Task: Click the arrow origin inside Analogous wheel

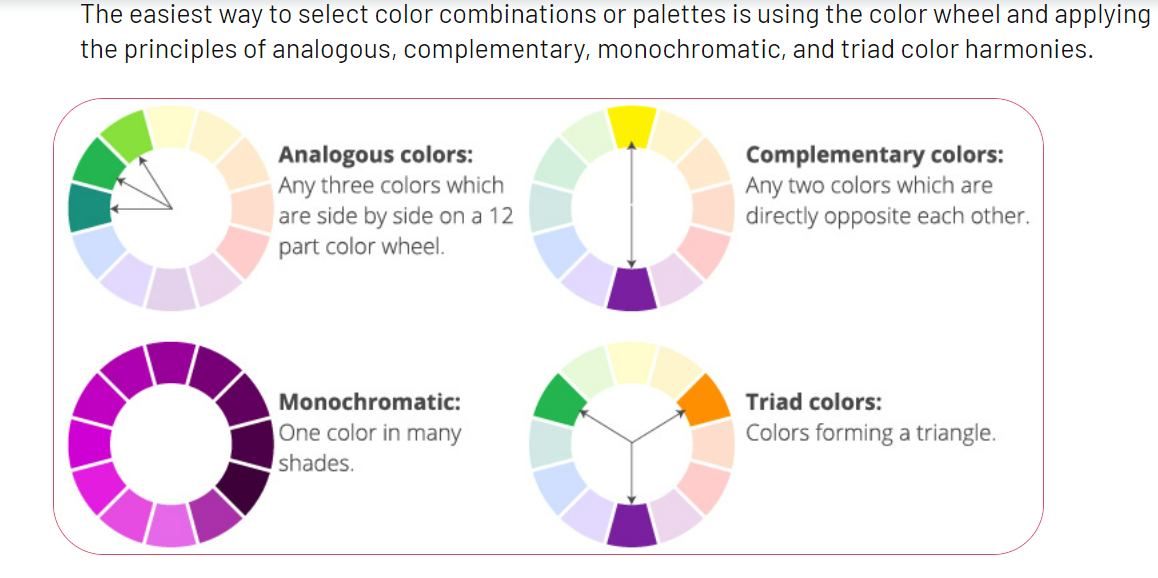Action: coord(172,208)
